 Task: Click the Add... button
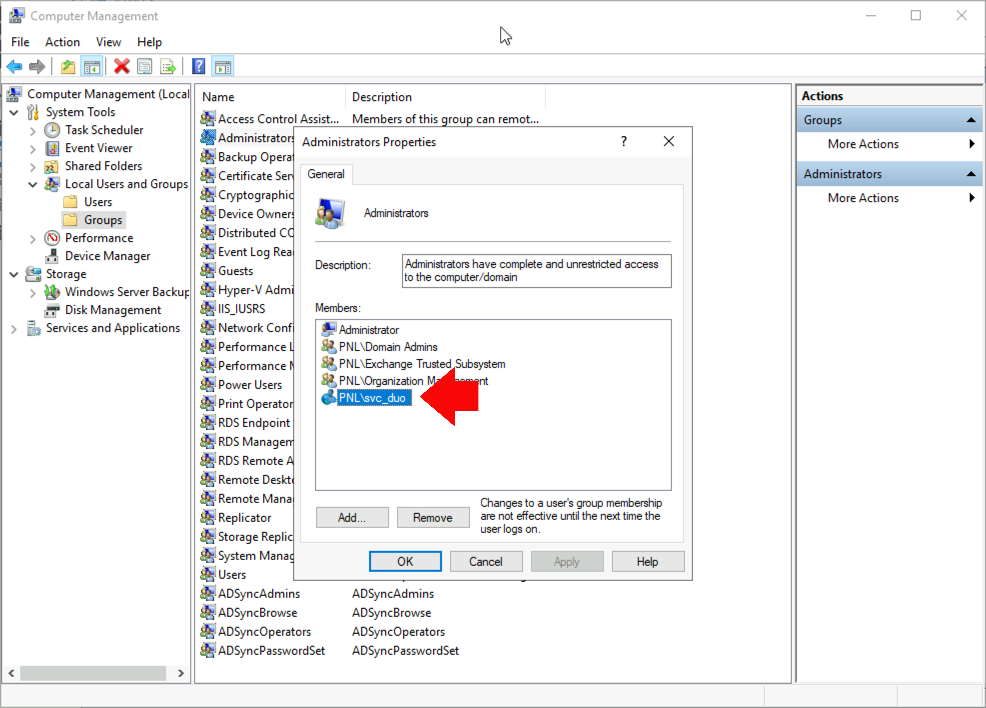(x=352, y=517)
